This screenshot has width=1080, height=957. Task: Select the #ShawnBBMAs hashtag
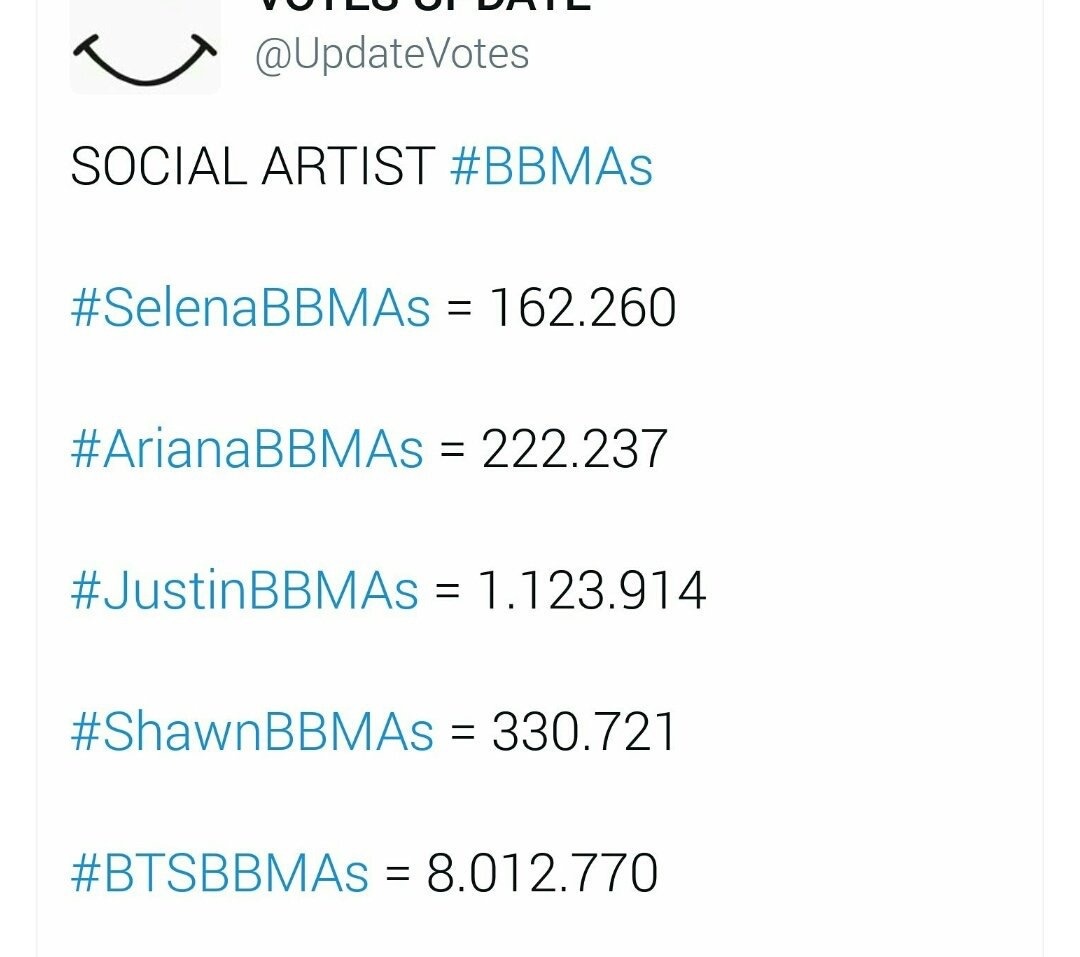point(252,731)
